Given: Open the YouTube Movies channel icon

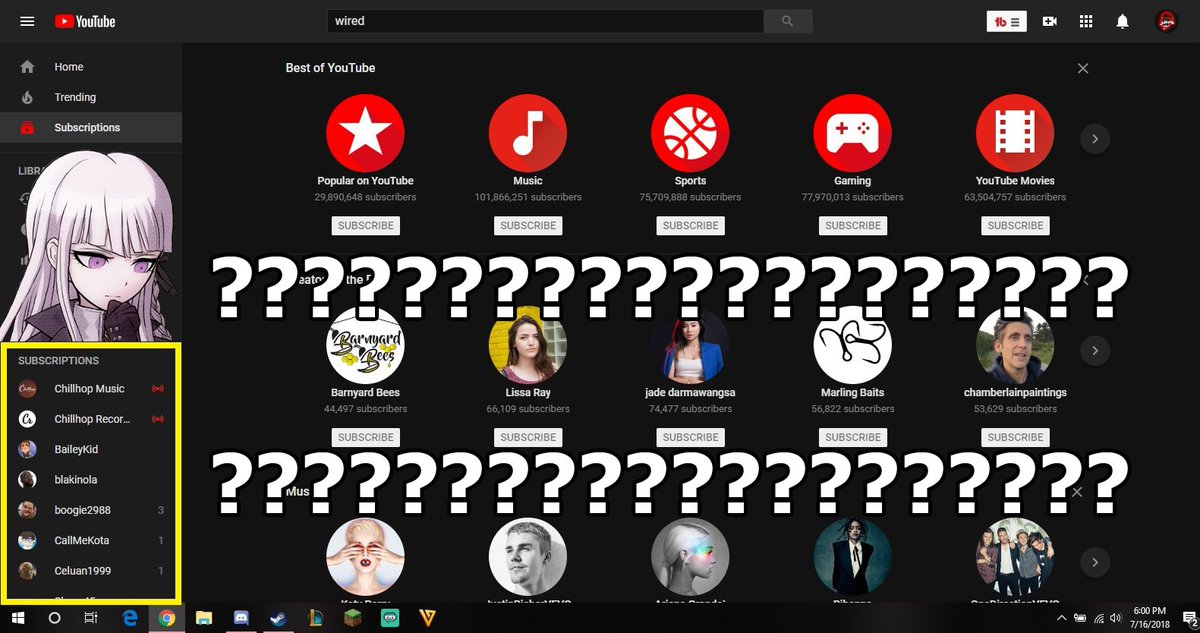Looking at the screenshot, I should pyautogui.click(x=1015, y=133).
